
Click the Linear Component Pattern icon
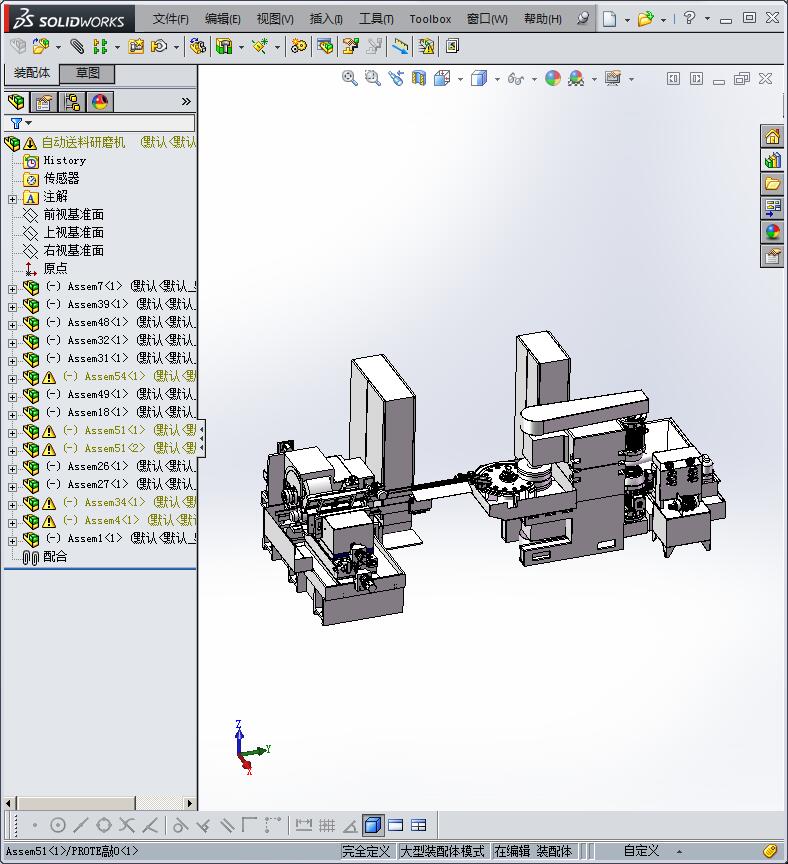coord(100,46)
